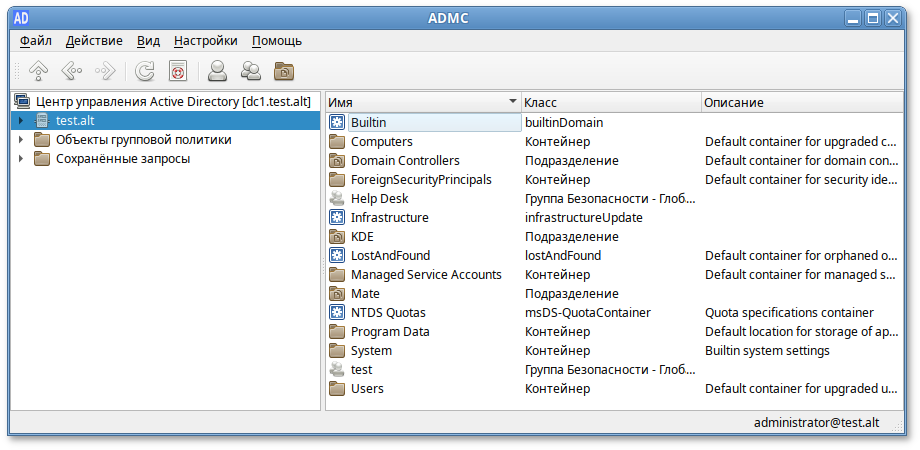Sort by the Класс column header
The image size is (920, 450).
coord(611,102)
